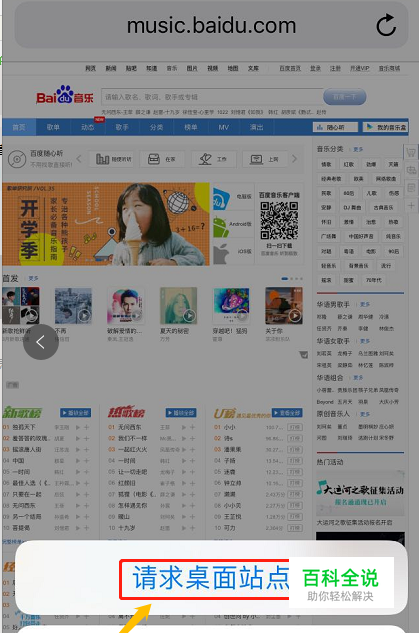Select the 古典音乐 category tag
419x633 pixels.
[x=383, y=208]
